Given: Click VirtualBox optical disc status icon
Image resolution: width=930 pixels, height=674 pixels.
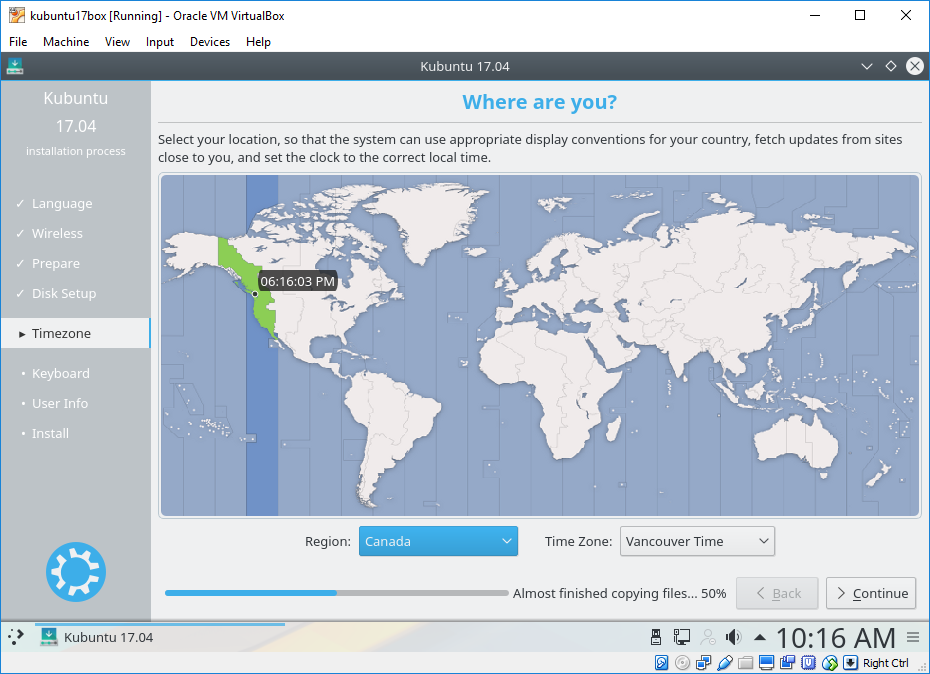Looking at the screenshot, I should click(x=683, y=663).
